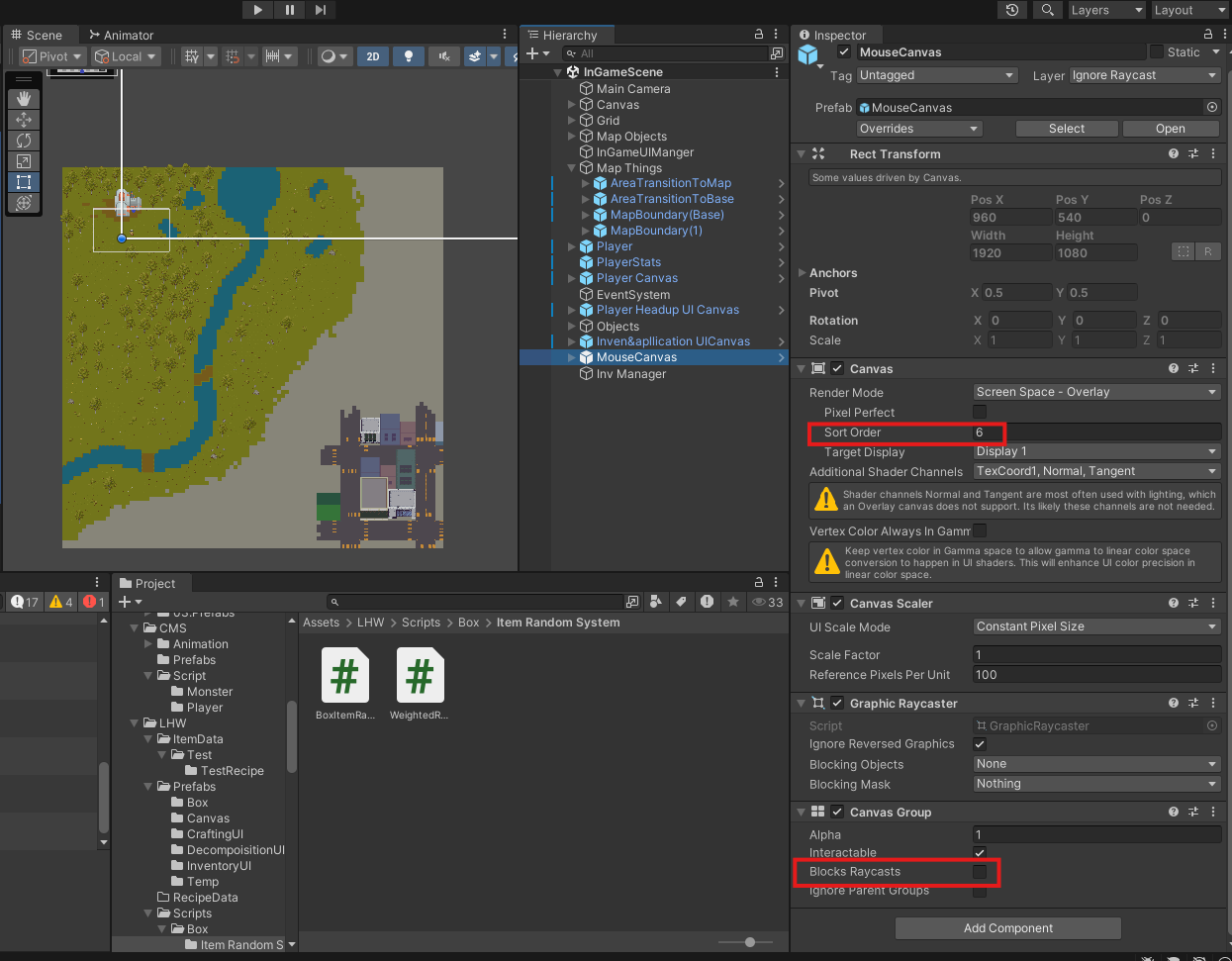Toggle scene effects layers icon

click(476, 56)
